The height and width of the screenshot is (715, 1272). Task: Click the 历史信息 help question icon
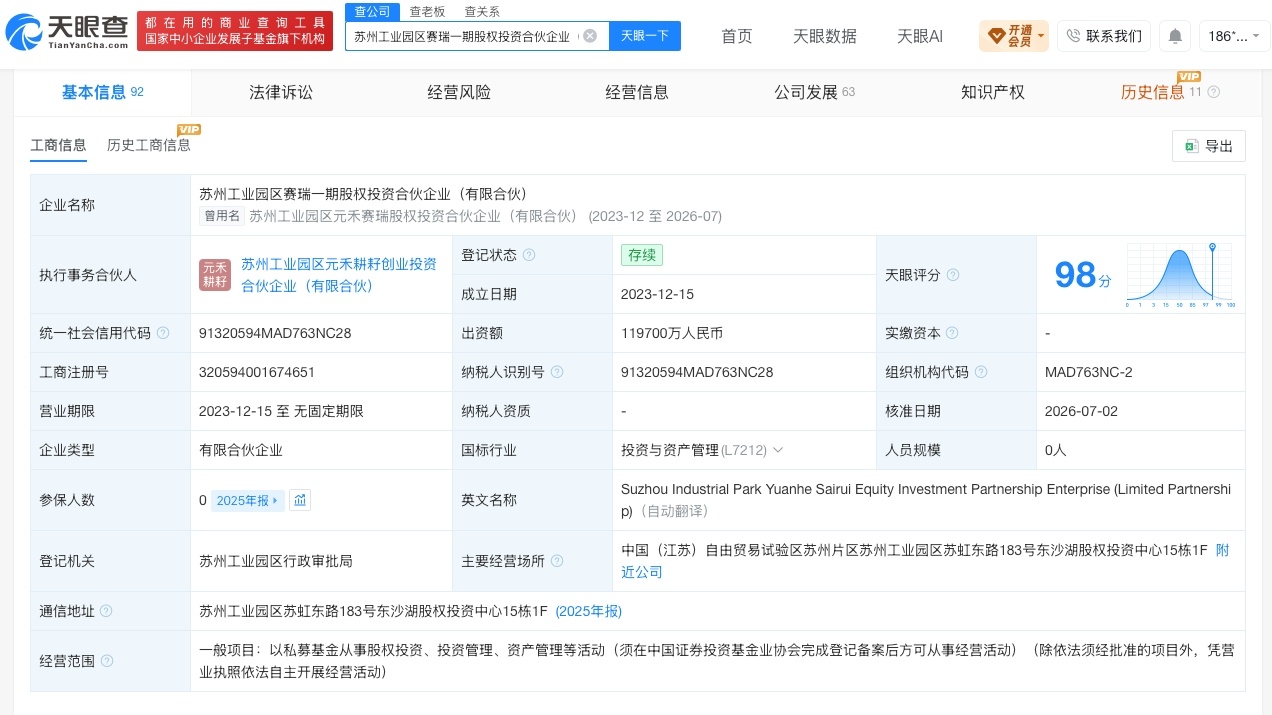pyautogui.click(x=1214, y=92)
